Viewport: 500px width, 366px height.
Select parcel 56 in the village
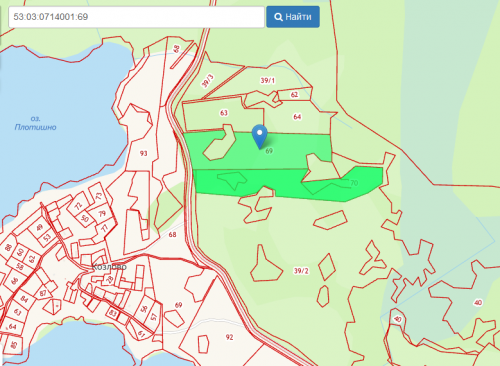[144, 309]
